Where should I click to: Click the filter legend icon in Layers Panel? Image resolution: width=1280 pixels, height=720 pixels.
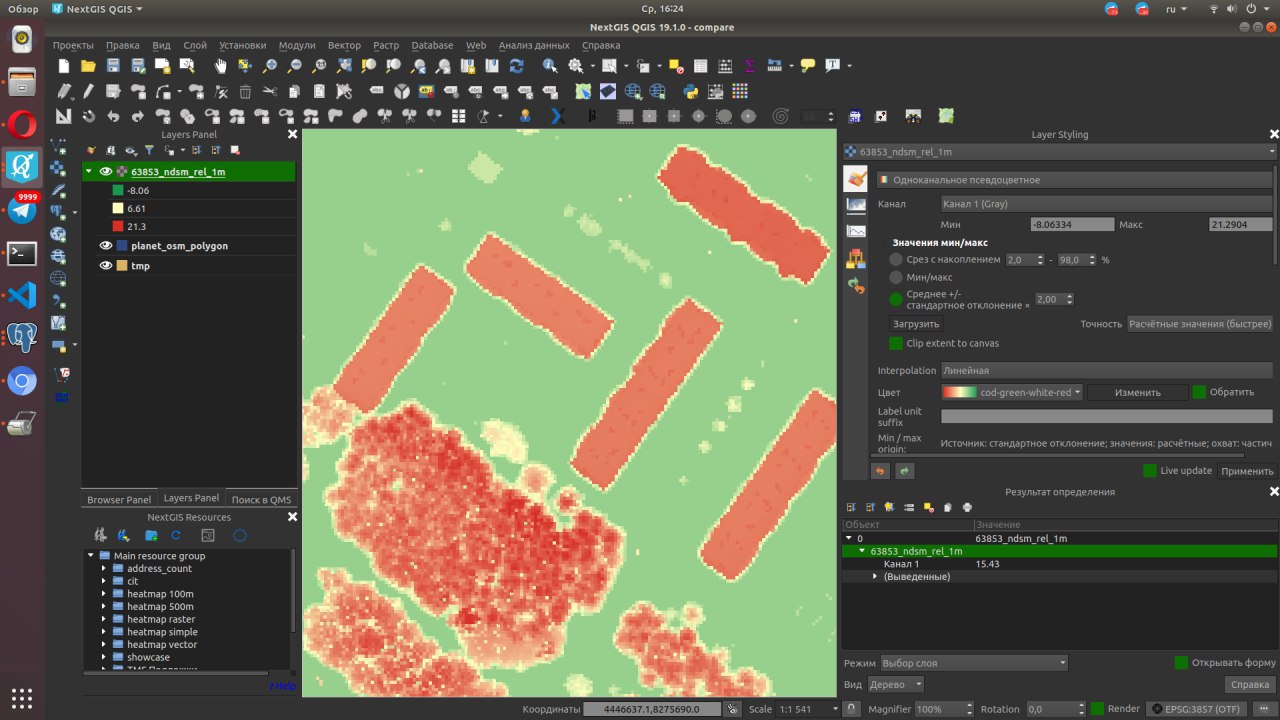[149, 151]
